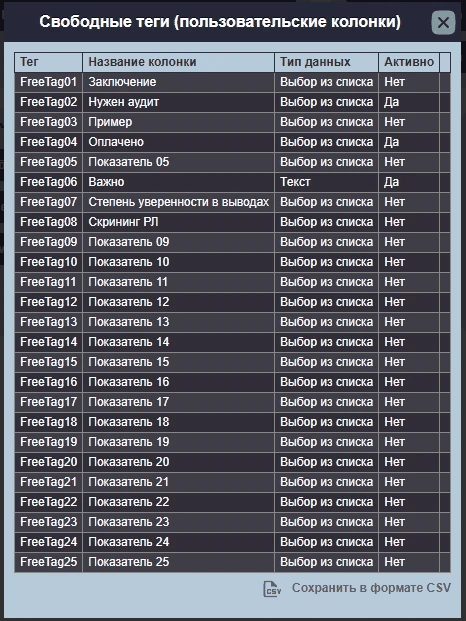
Task: Toggle Активно value for FreeTag06 row
Action: point(409,182)
